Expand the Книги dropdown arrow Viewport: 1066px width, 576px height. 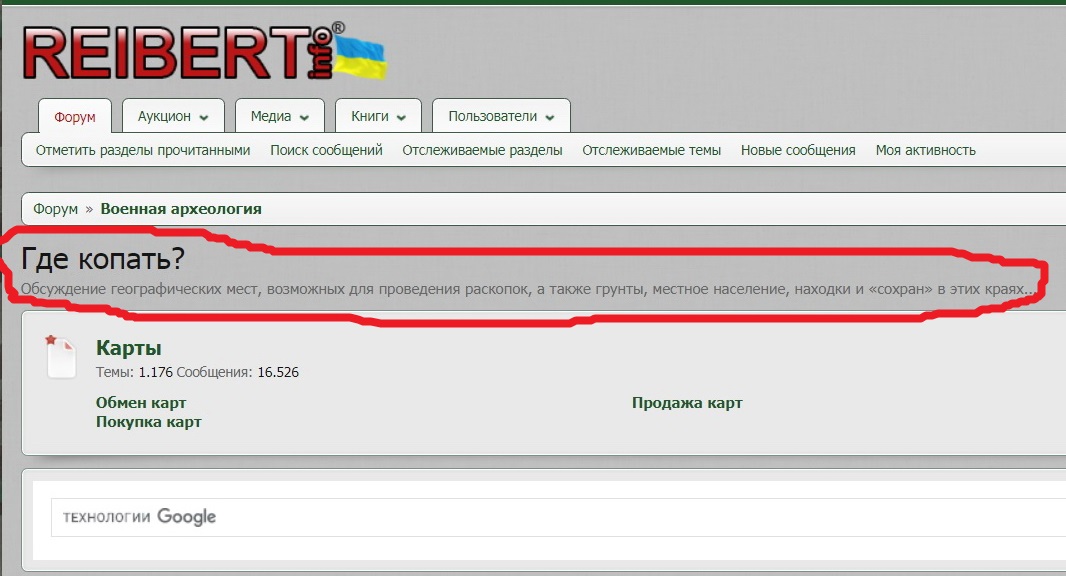click(x=401, y=118)
